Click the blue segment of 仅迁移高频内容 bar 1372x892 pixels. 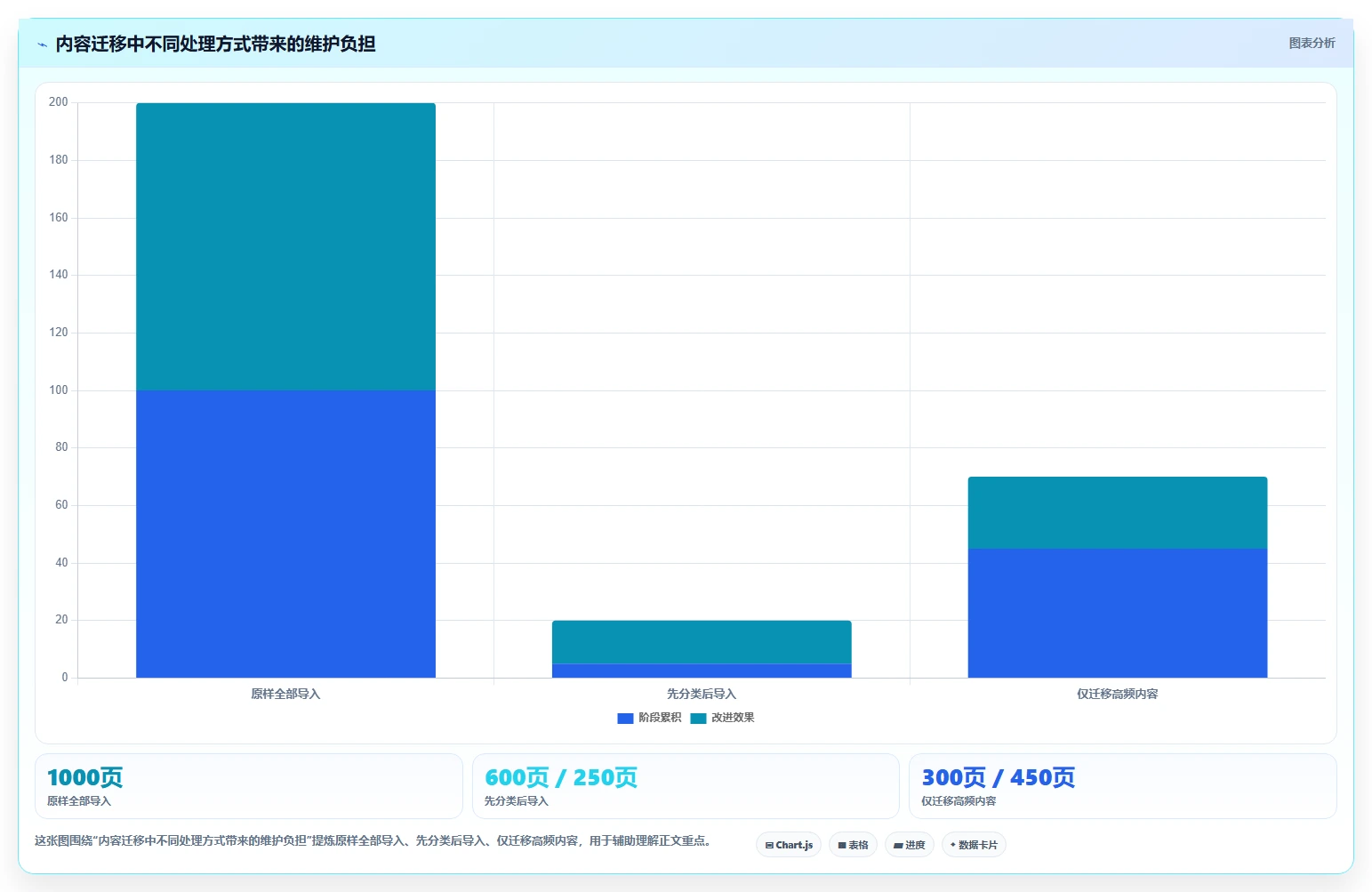pyautogui.click(x=1118, y=613)
